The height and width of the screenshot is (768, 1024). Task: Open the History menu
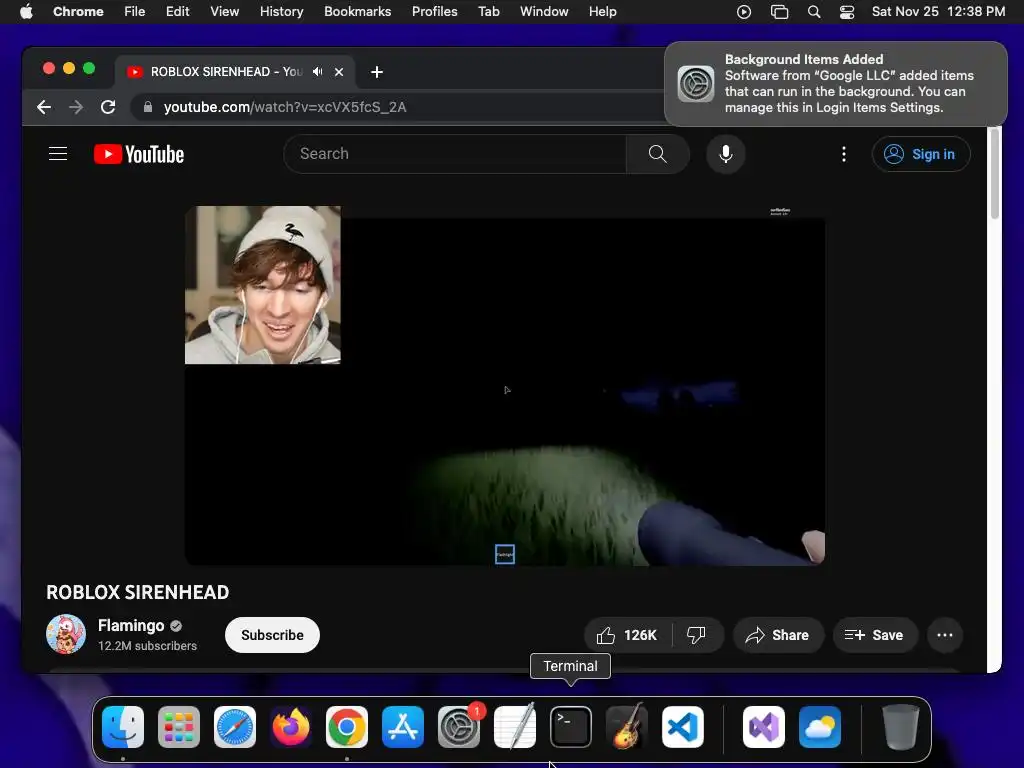(x=281, y=12)
